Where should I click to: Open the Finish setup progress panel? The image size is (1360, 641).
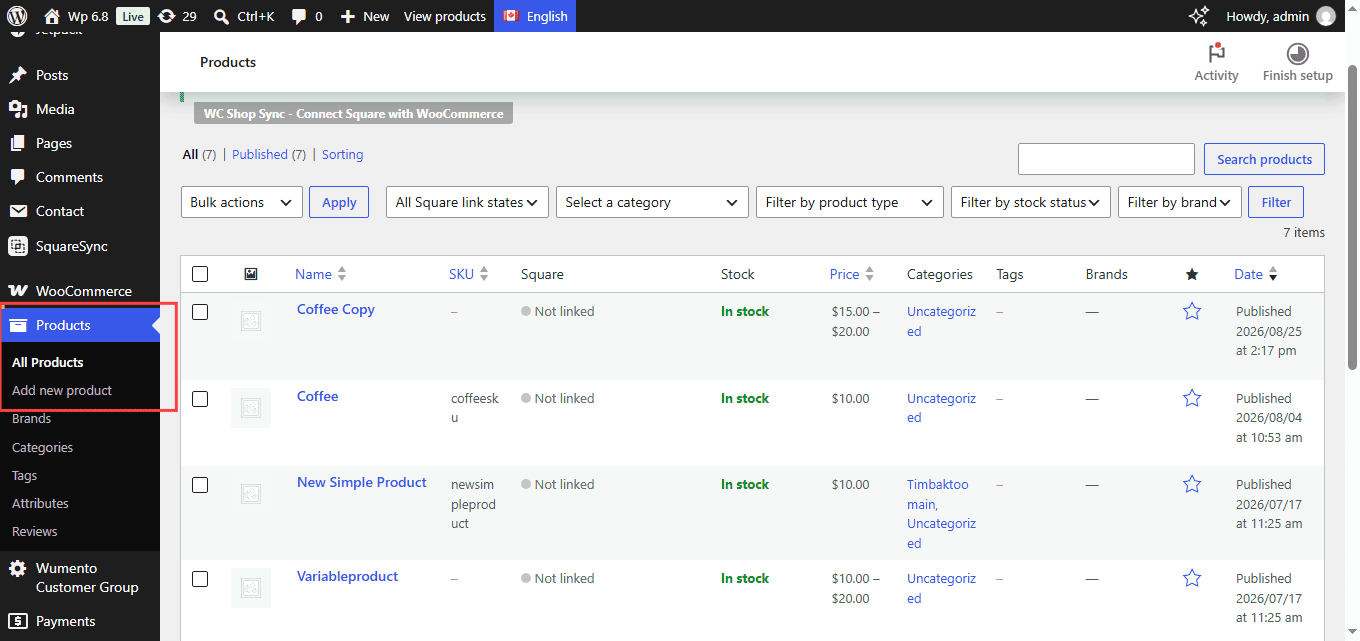click(1297, 62)
